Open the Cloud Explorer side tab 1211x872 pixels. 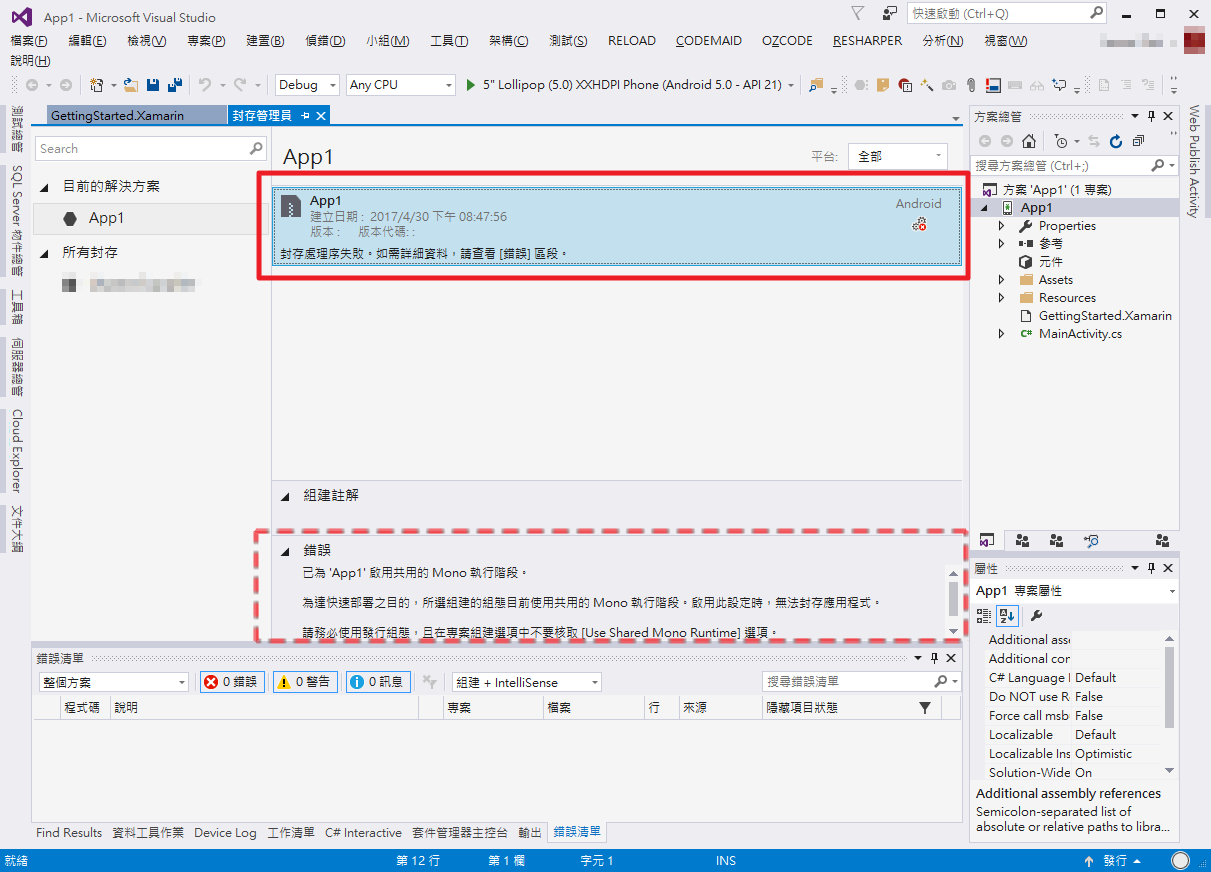click(17, 451)
